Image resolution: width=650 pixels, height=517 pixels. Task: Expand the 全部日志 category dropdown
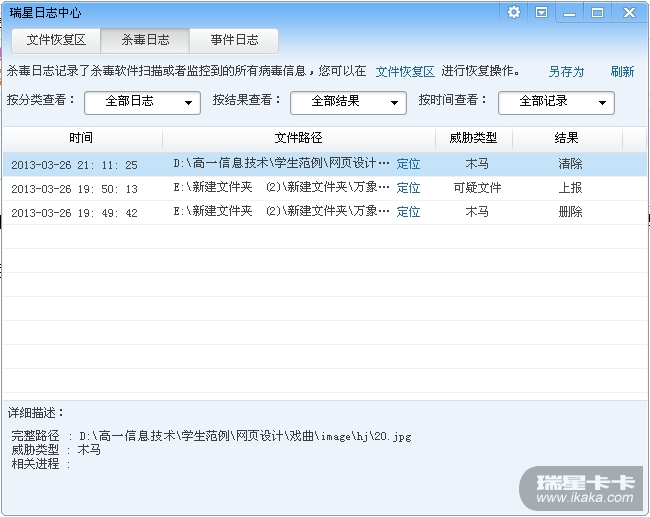[x=142, y=102]
